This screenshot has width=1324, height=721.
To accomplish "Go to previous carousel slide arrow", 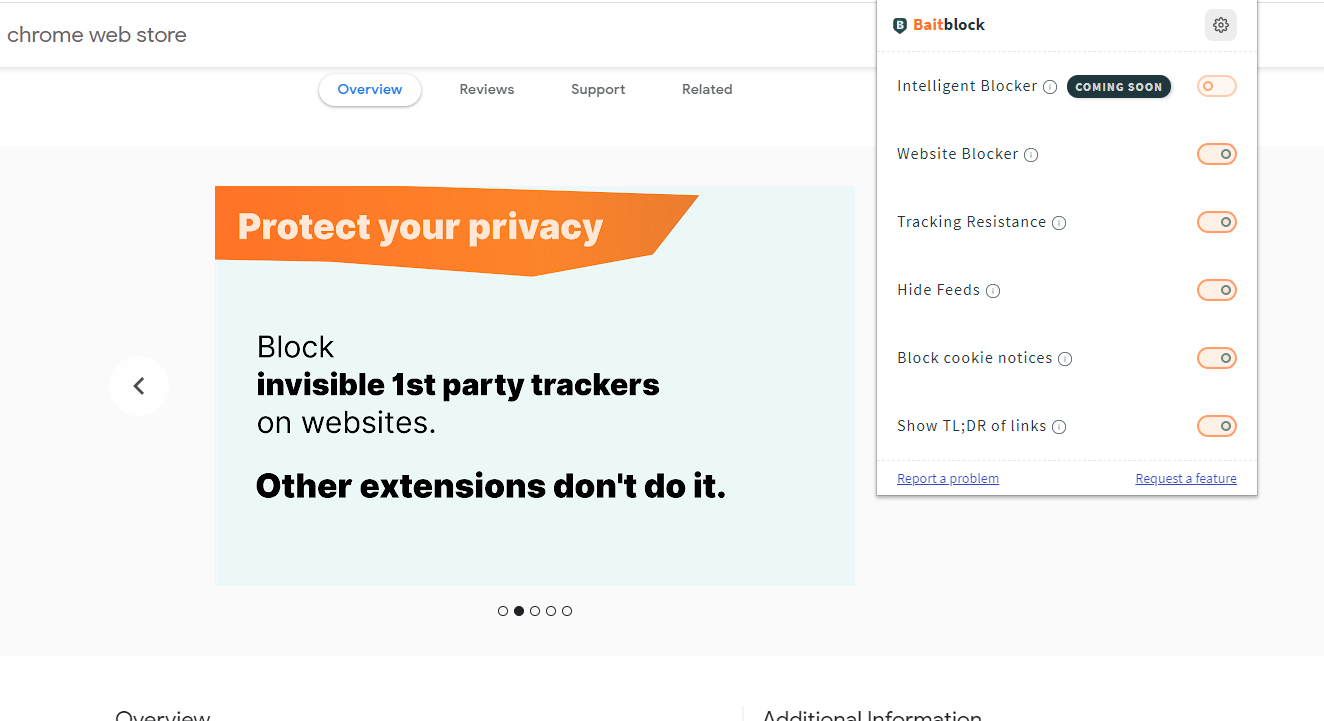I will tap(139, 386).
